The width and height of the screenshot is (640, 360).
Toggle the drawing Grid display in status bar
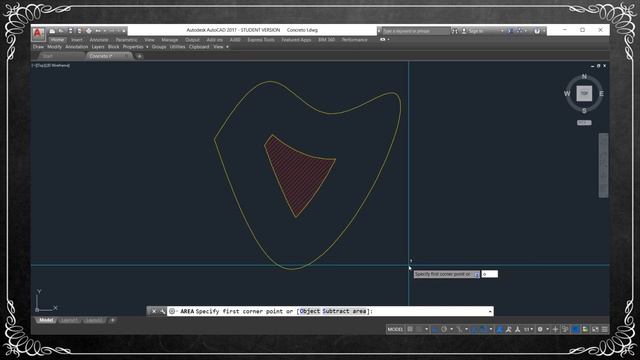click(x=410, y=329)
